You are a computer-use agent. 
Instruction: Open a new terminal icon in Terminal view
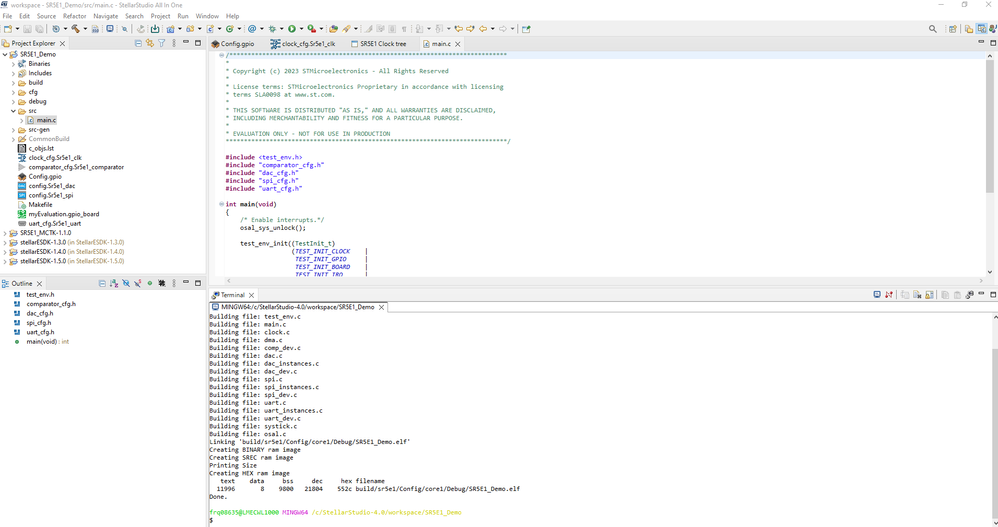pos(877,295)
